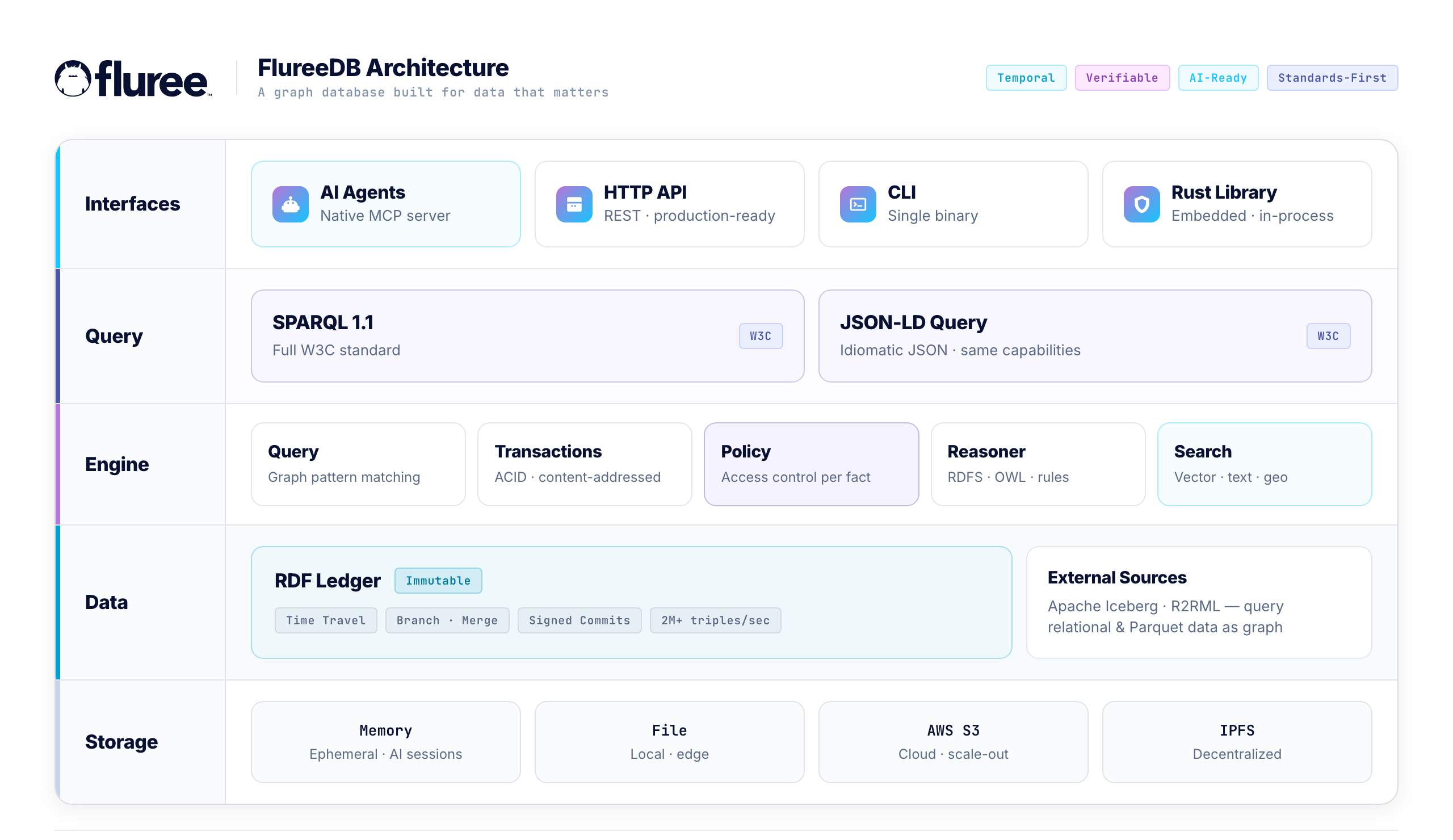1453x840 pixels.
Task: Select the Memory storage card
Action: click(x=386, y=742)
